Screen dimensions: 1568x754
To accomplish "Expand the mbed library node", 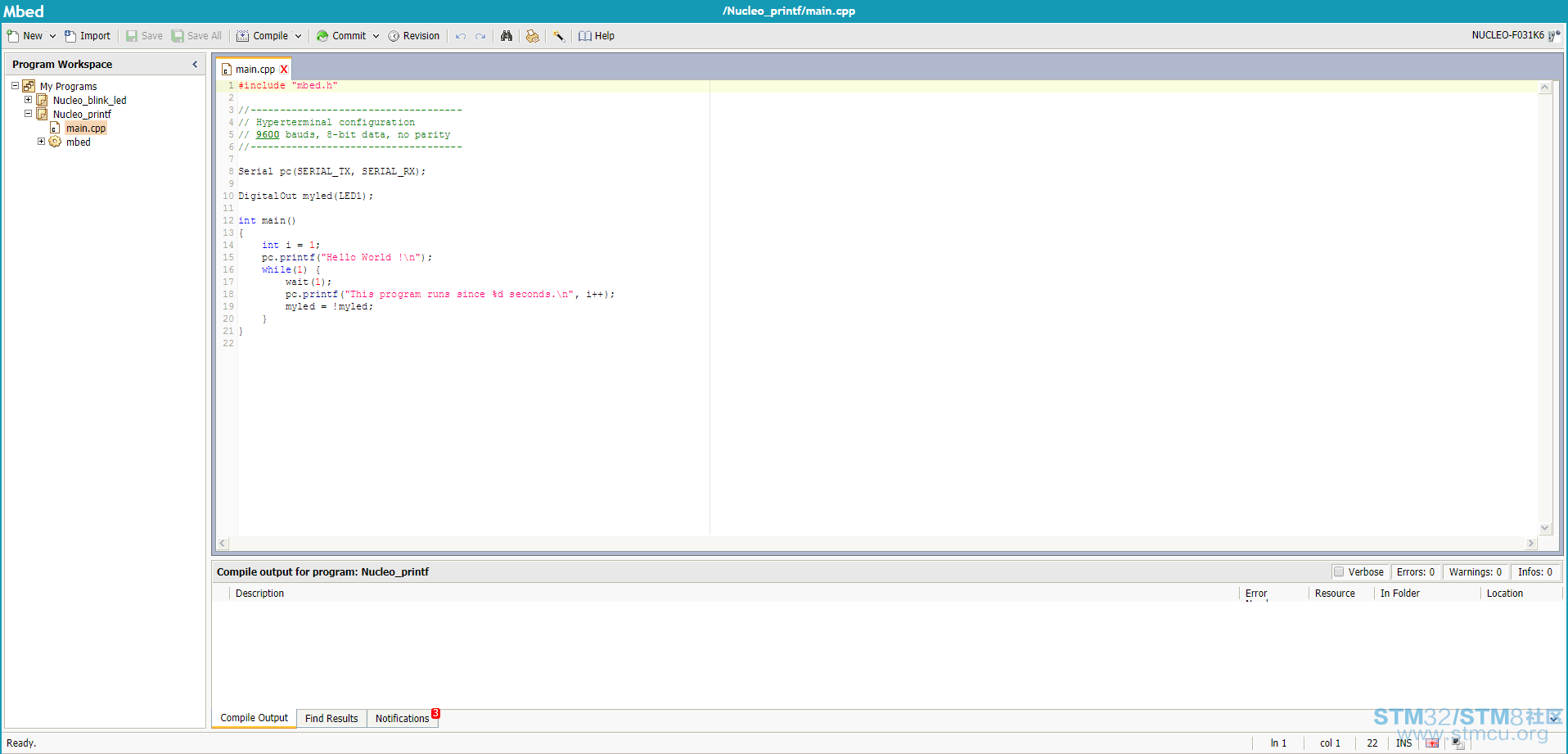I will [41, 142].
